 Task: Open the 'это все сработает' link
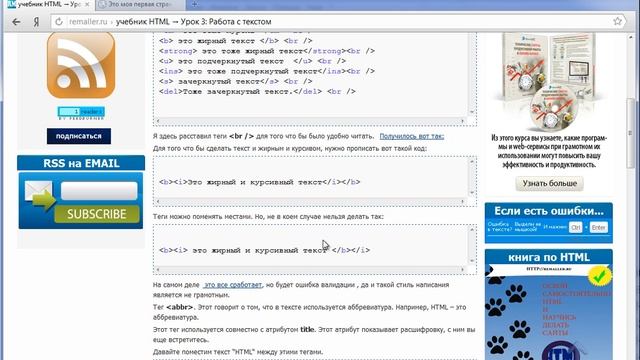coord(233,285)
